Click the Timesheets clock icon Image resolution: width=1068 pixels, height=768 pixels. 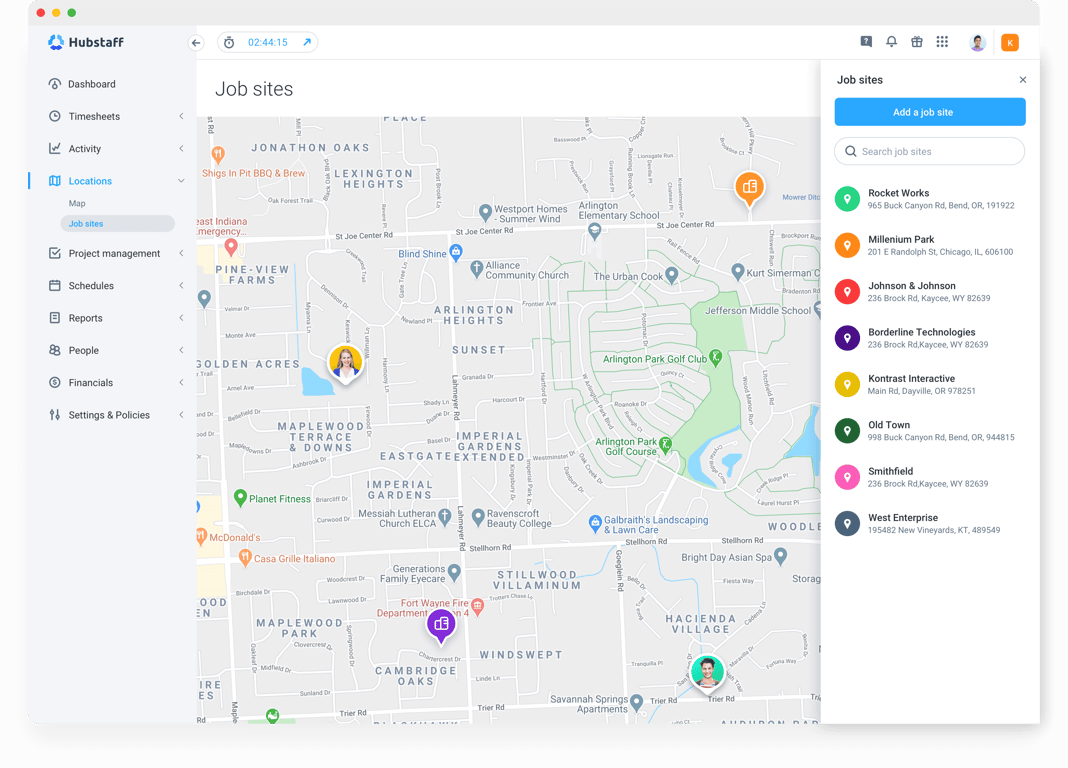(54, 116)
